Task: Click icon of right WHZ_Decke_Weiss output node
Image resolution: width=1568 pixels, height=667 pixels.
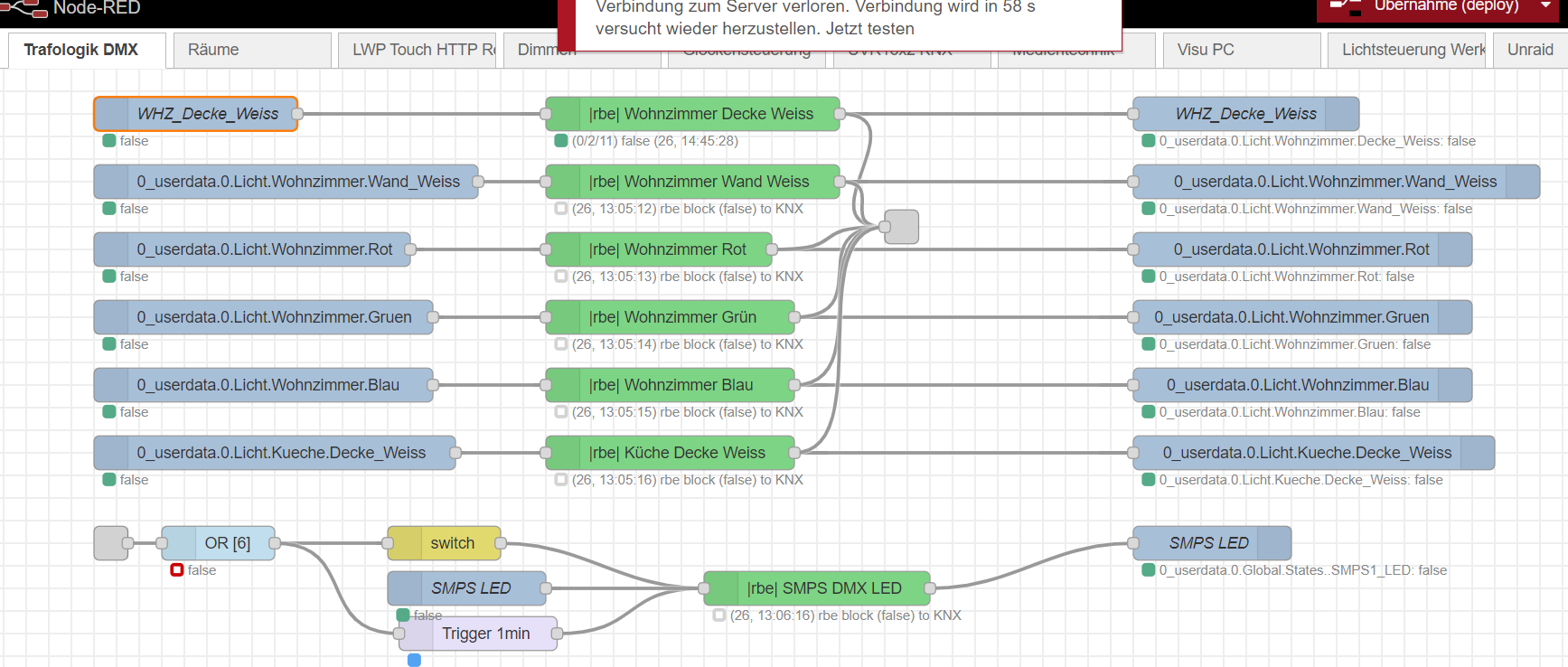Action: pyautogui.click(x=1342, y=114)
